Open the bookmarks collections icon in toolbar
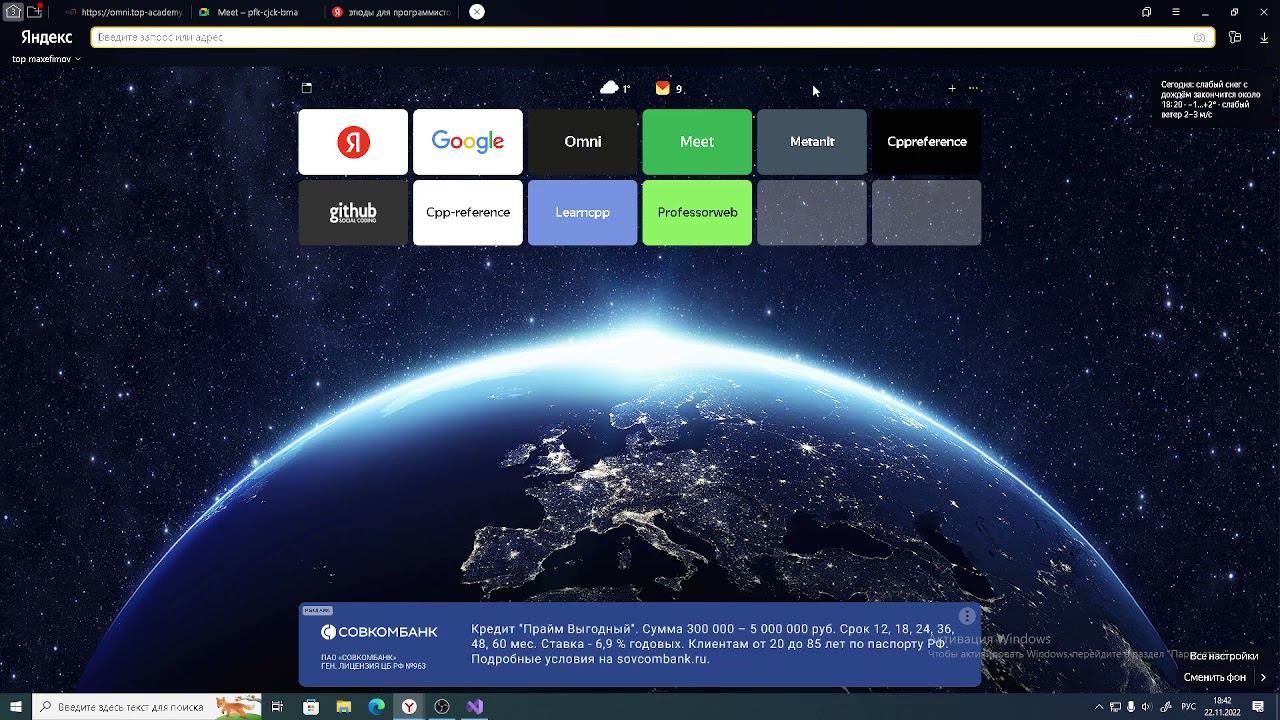This screenshot has width=1280, height=720. pos(1235,37)
